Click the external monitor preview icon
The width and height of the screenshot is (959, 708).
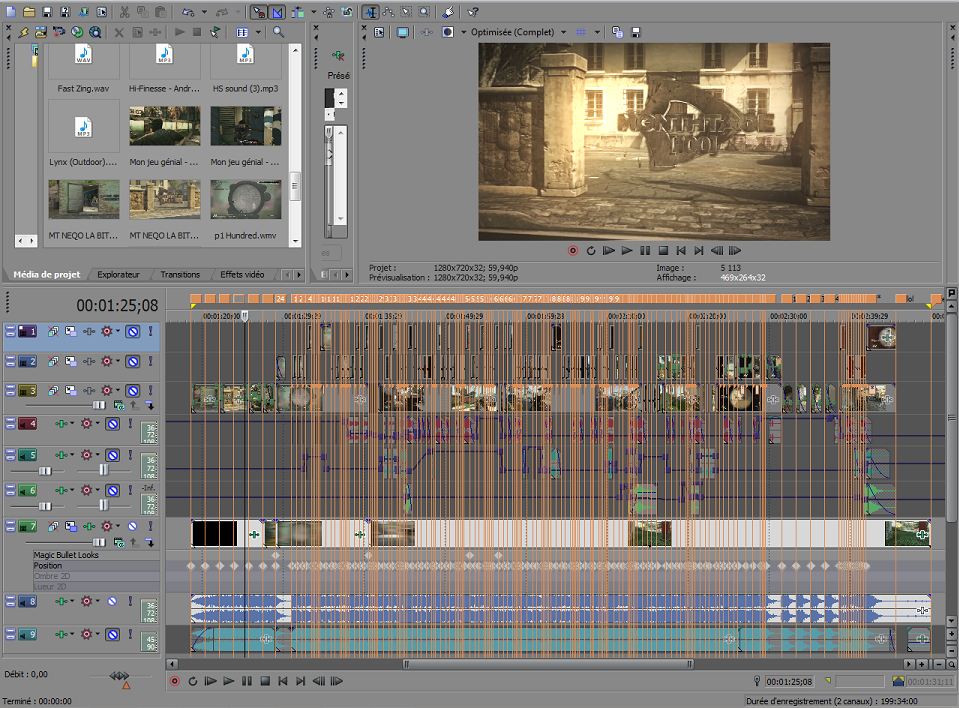click(402, 32)
